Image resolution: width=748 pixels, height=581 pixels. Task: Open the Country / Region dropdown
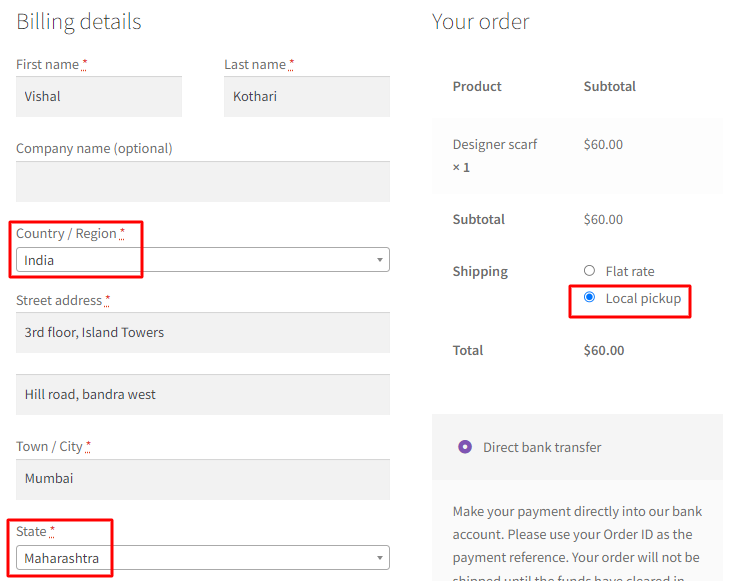pos(200,260)
